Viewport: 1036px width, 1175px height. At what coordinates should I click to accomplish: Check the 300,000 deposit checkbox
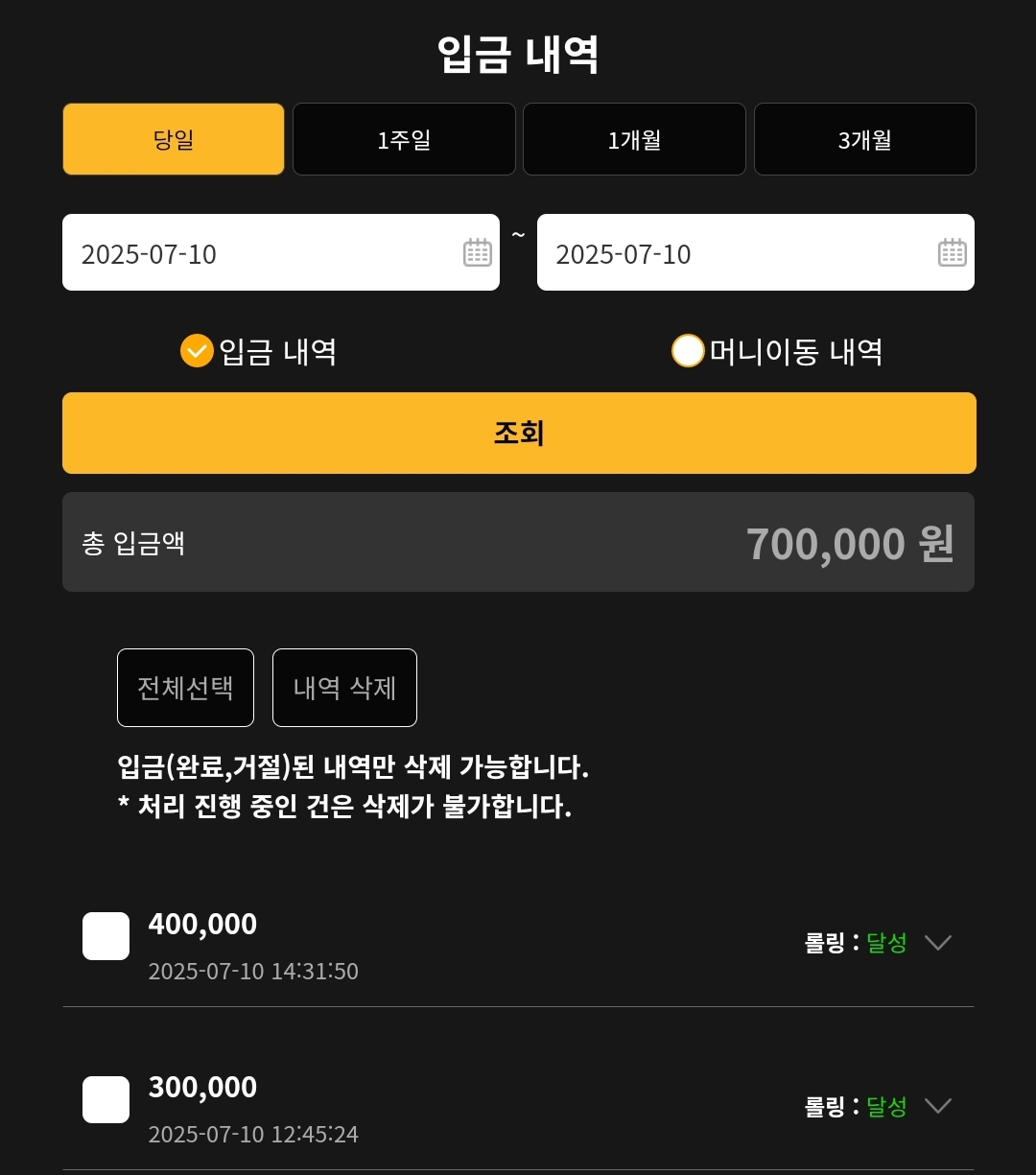click(x=106, y=1099)
